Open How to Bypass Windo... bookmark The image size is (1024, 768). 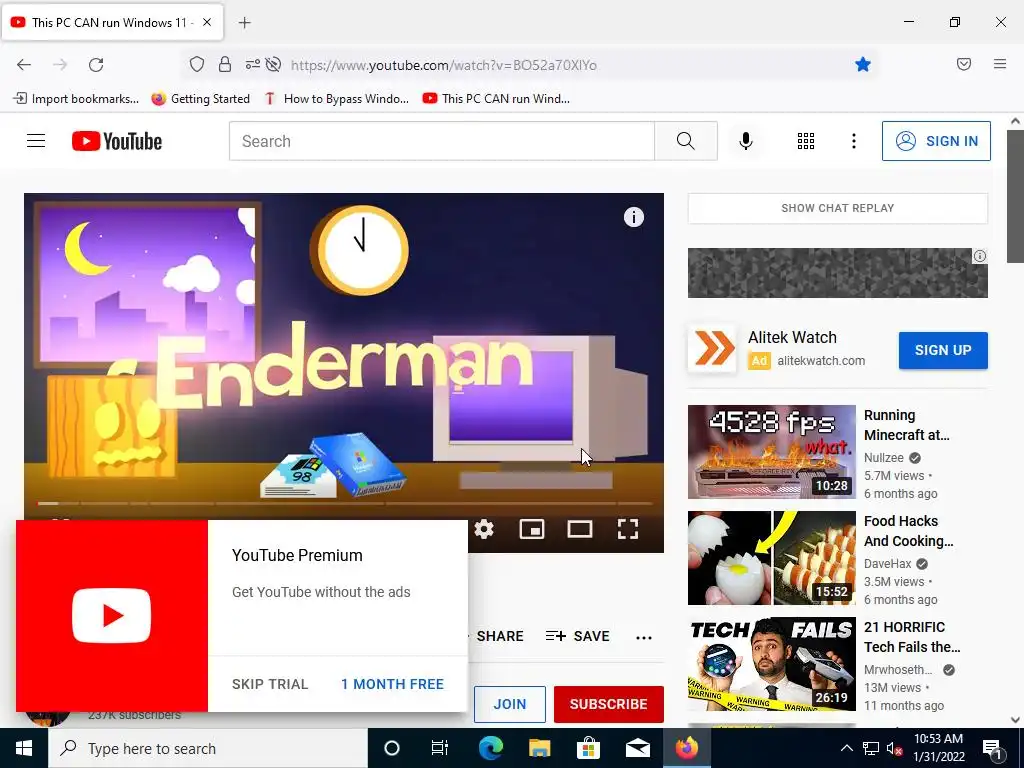coord(336,99)
